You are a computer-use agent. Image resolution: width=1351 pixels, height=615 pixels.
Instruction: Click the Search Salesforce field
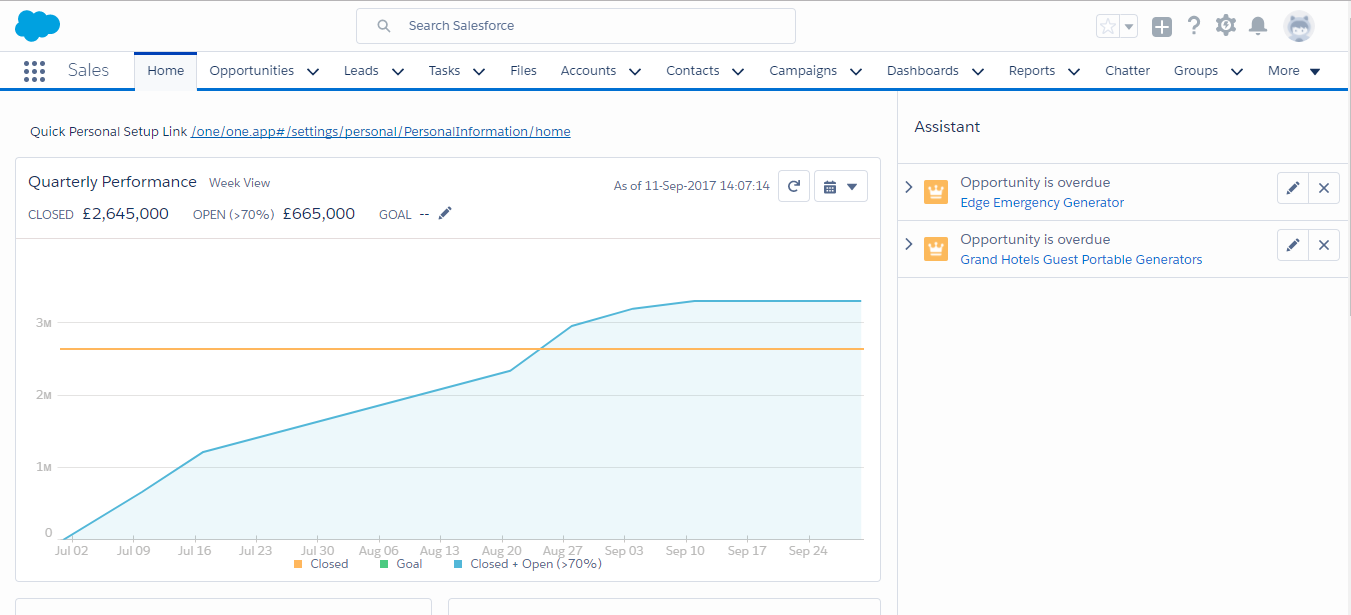coord(576,26)
